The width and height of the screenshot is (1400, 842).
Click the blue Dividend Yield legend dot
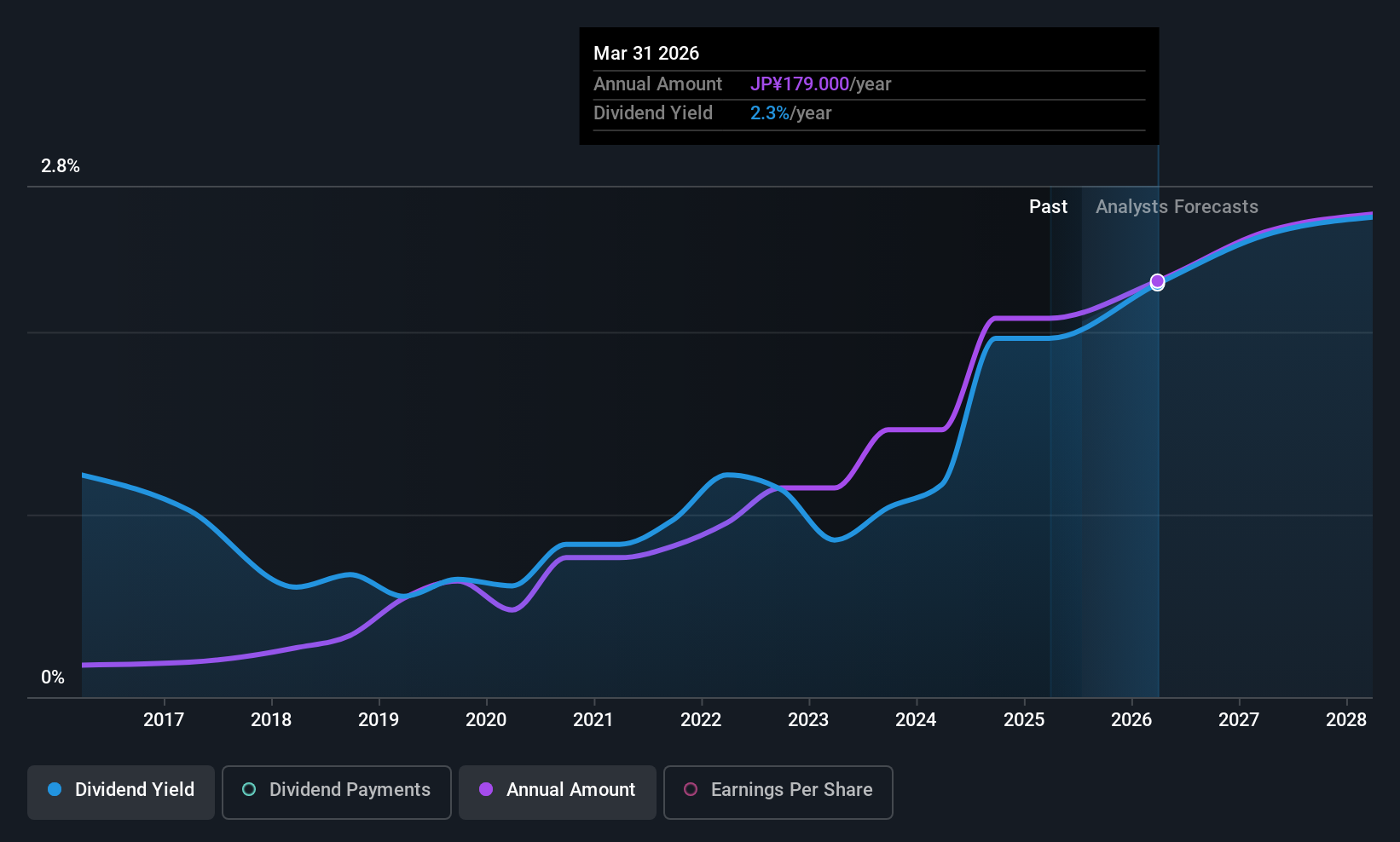[x=55, y=789]
